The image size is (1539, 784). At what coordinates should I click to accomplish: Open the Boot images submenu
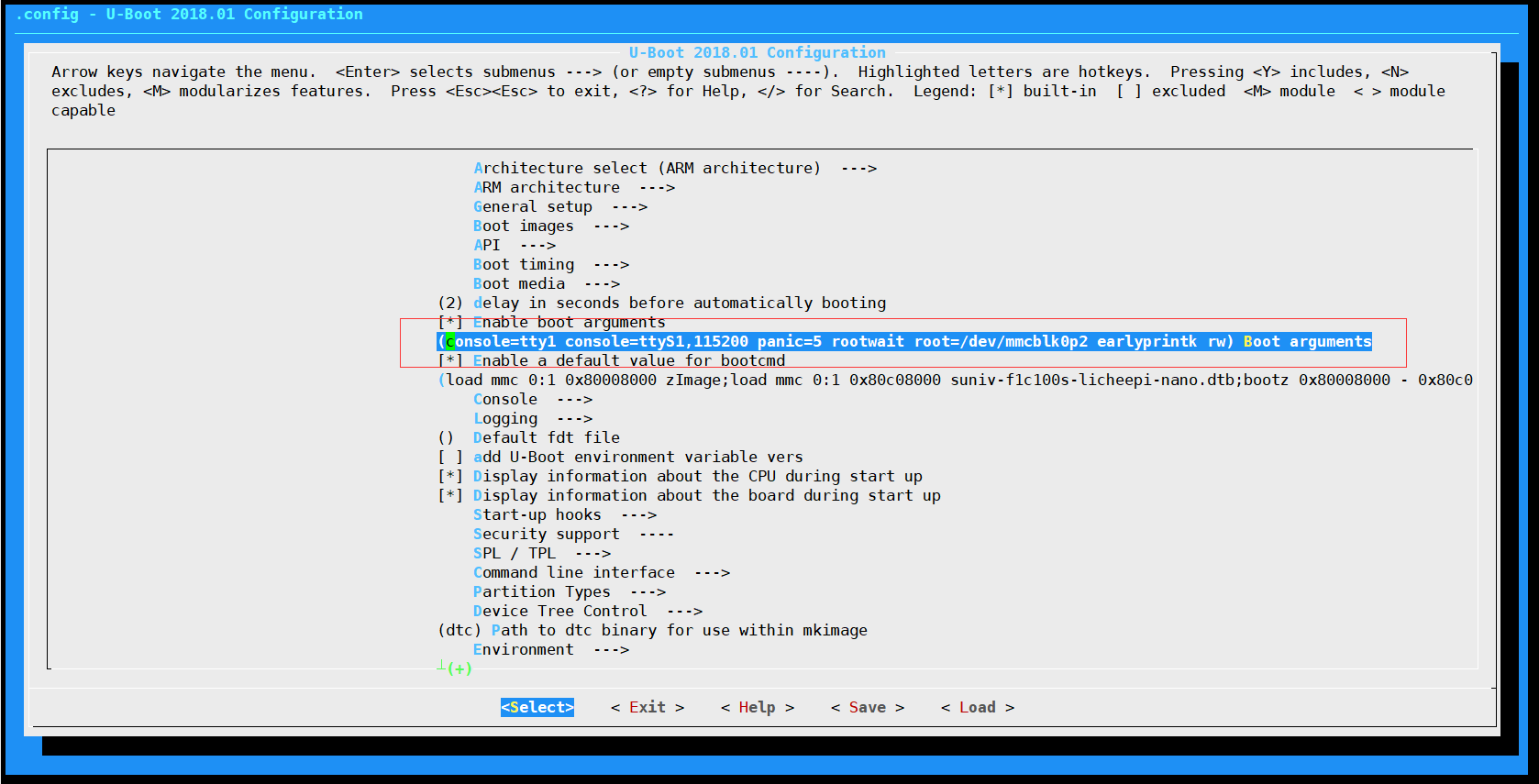(551, 226)
